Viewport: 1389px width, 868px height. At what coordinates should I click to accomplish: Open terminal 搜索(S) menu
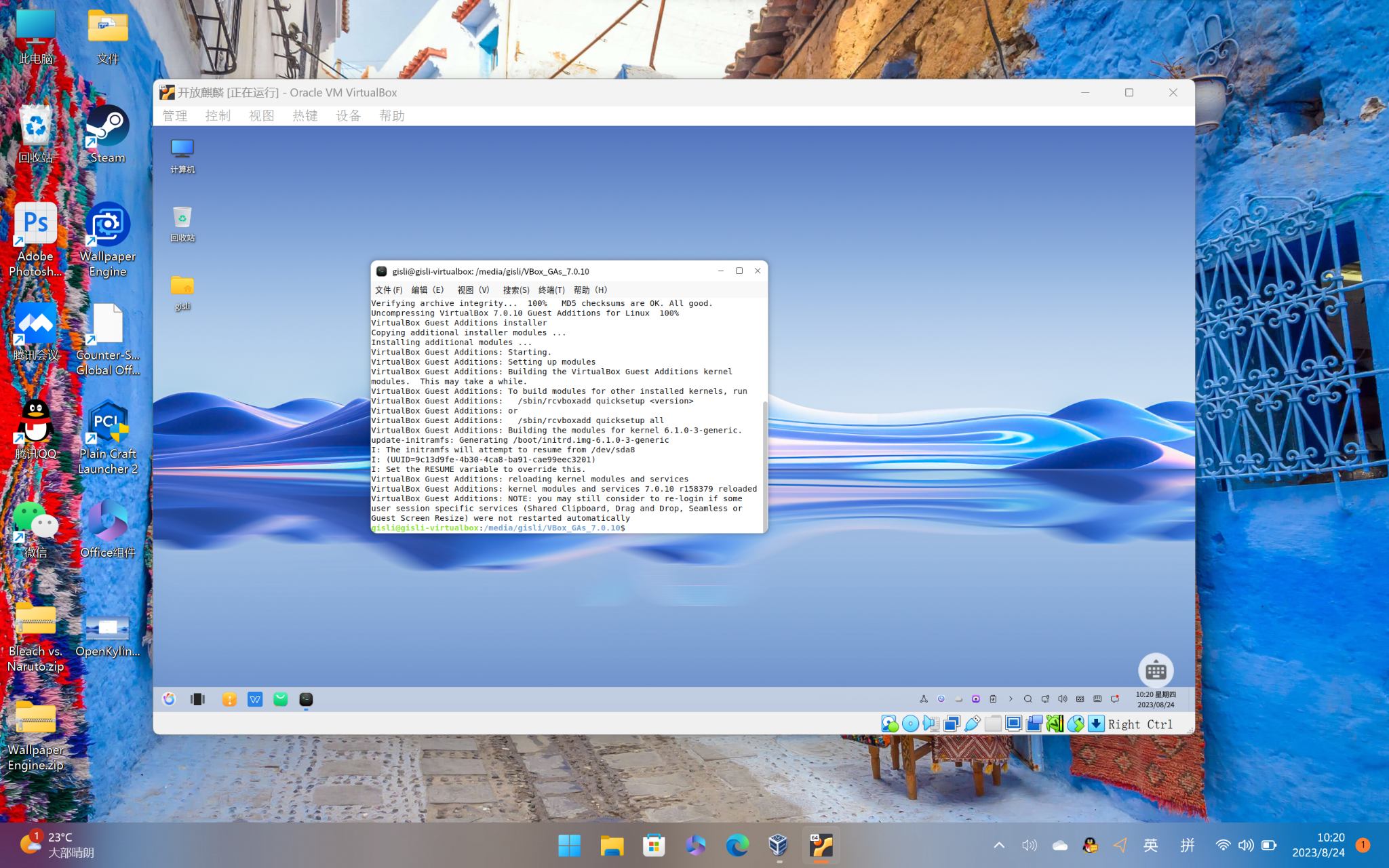(x=516, y=290)
